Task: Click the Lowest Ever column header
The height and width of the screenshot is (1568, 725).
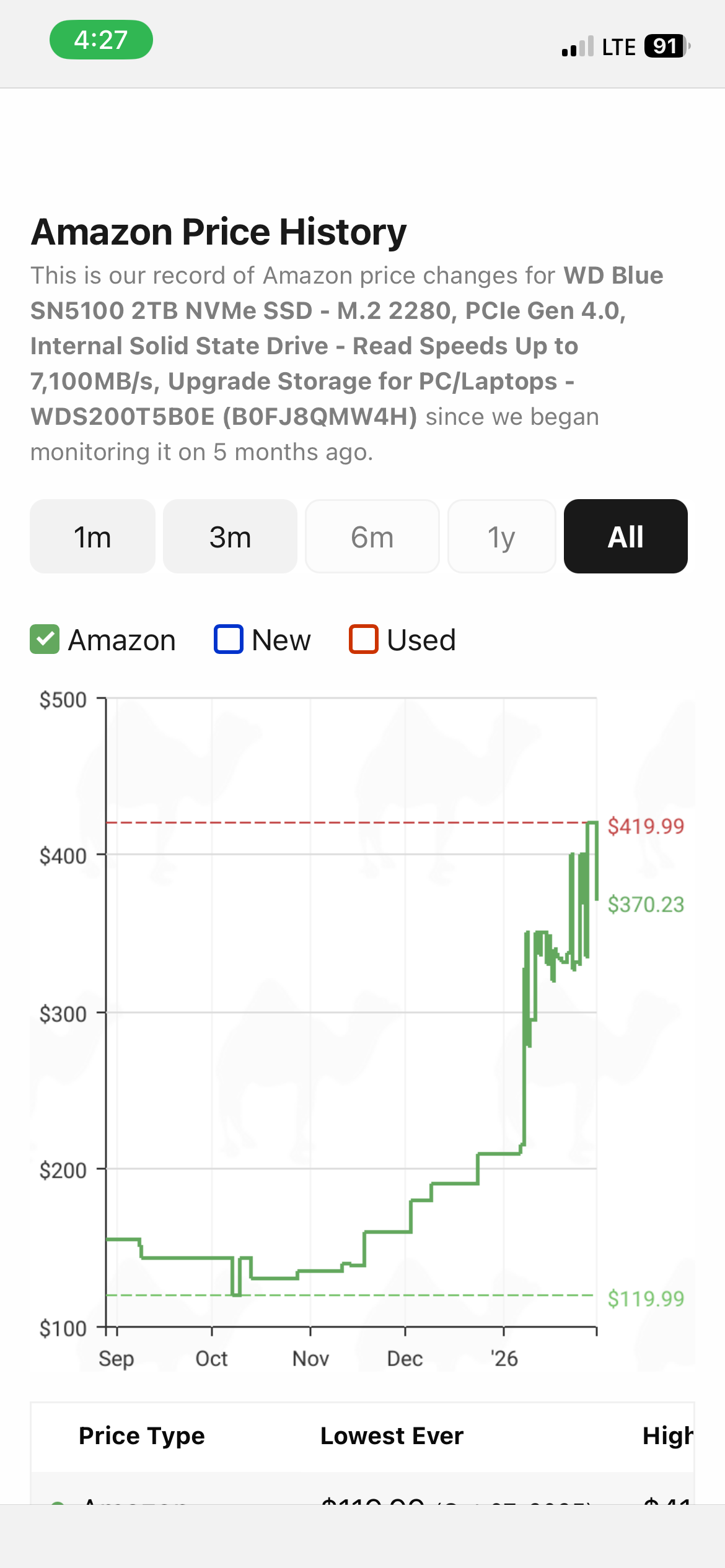Action: pyautogui.click(x=392, y=1435)
